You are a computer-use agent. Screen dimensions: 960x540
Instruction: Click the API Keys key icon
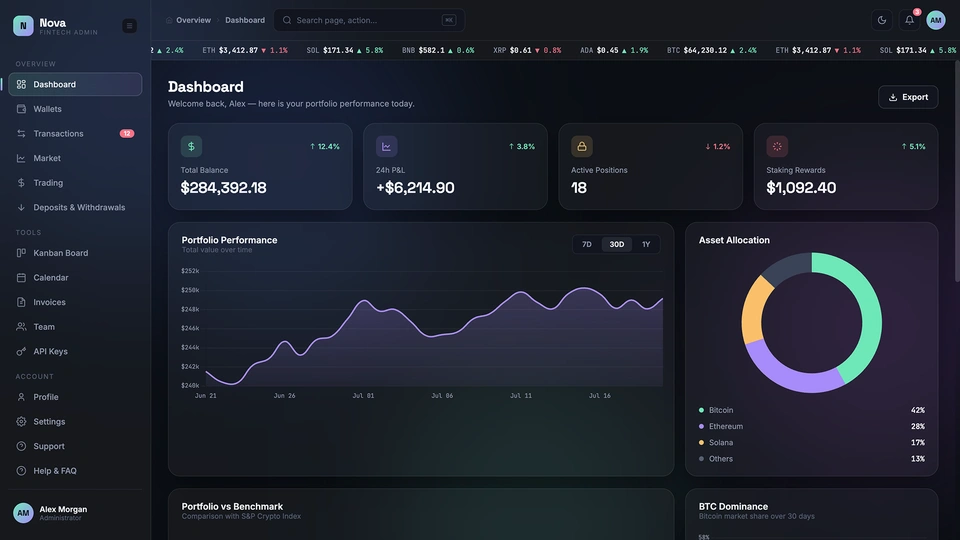coord(21,351)
